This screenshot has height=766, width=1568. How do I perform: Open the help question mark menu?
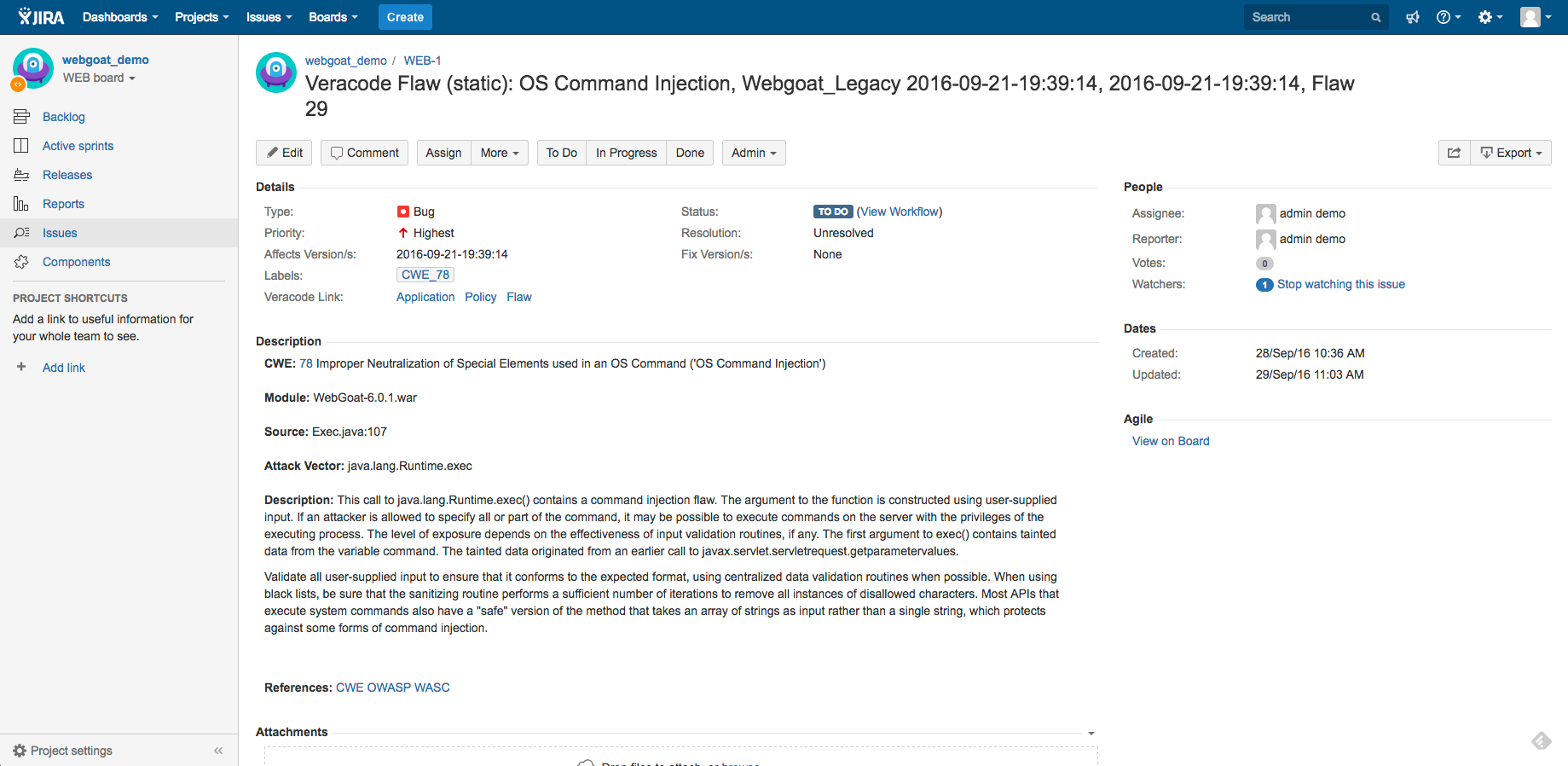tap(1449, 17)
